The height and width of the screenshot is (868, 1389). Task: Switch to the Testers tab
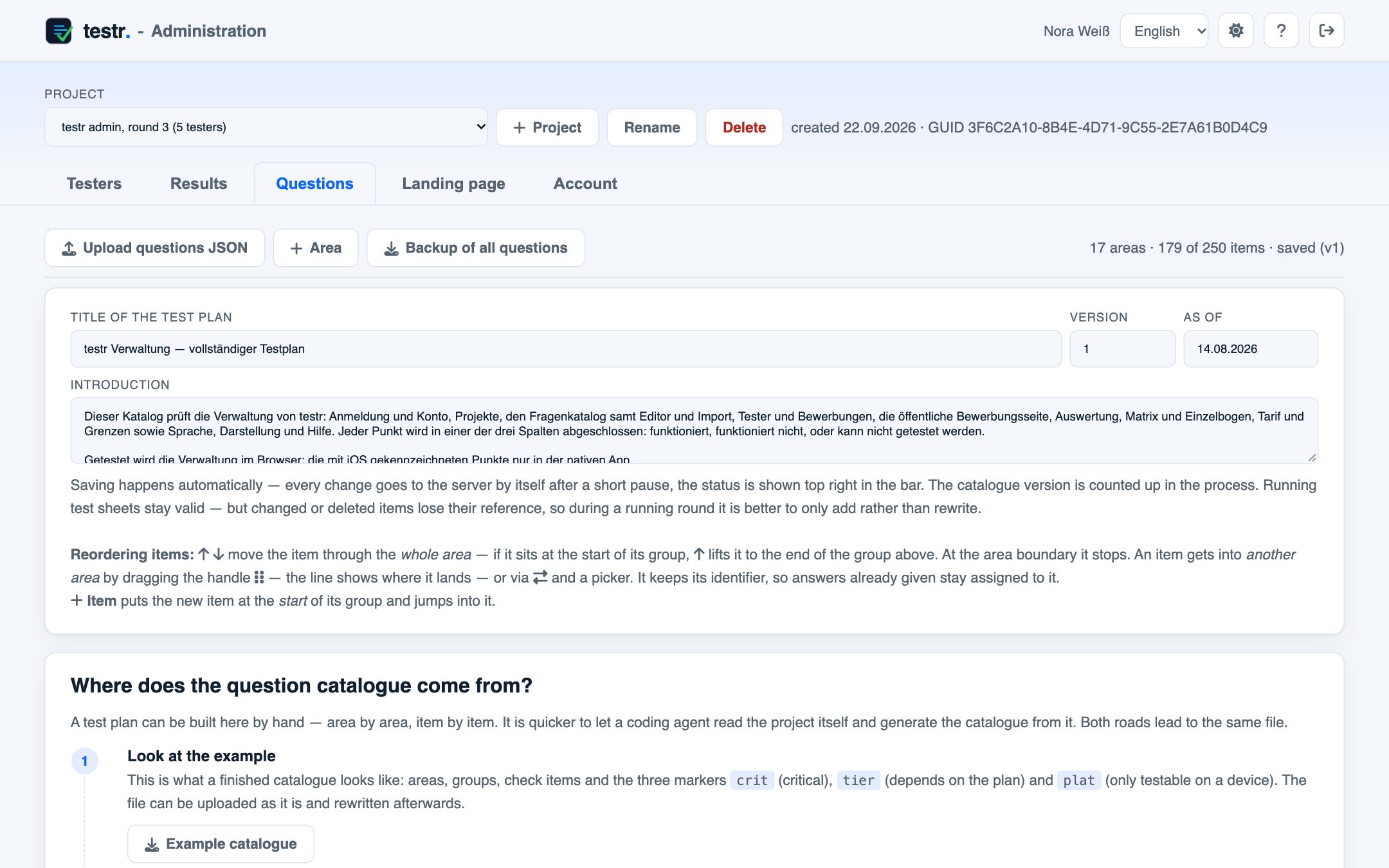click(94, 184)
